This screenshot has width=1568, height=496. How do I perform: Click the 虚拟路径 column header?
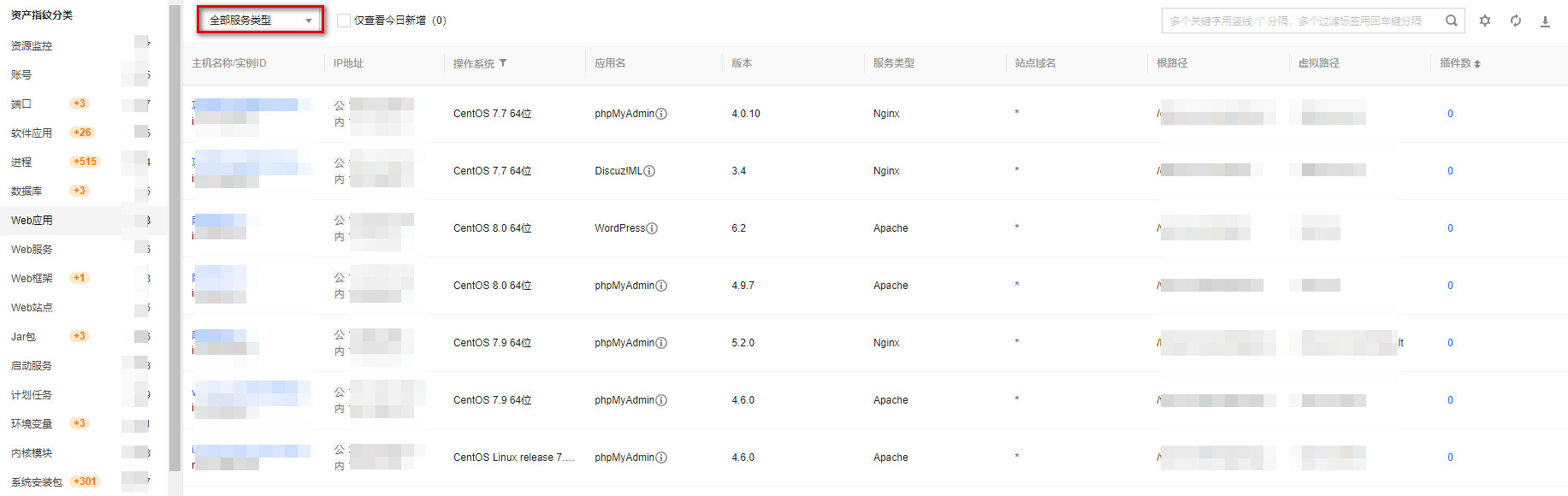(1318, 63)
